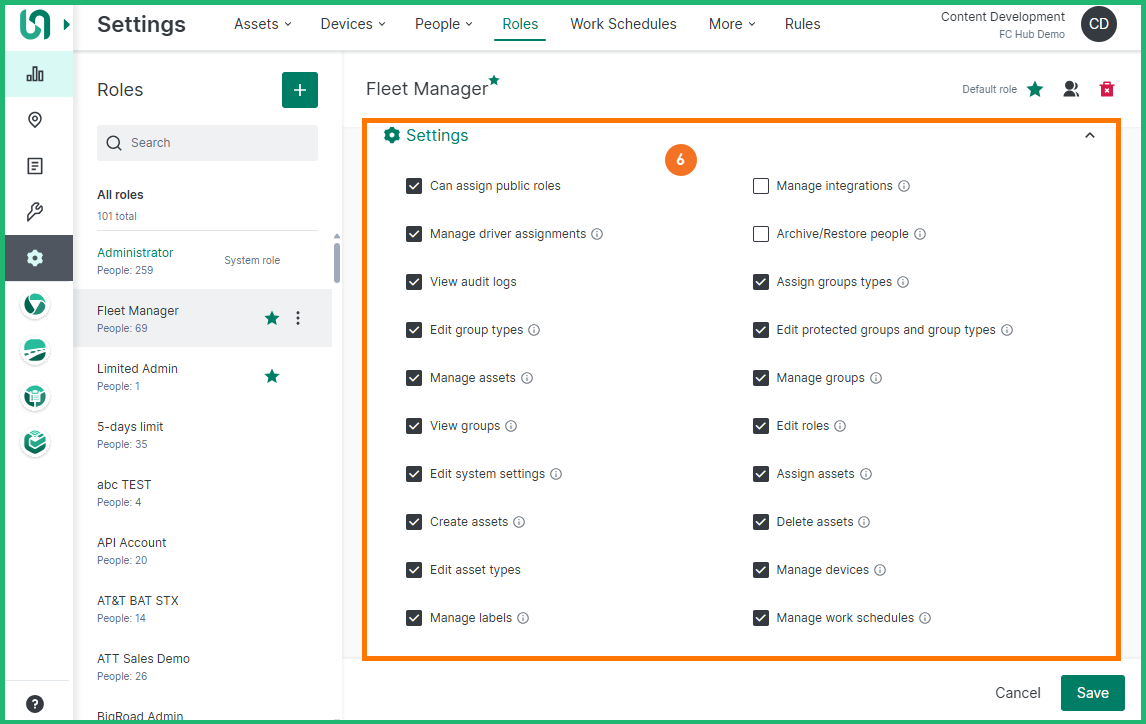Open the three-dot menu for Fleet Manager
Screen dimensions: 1146x724
click(298, 318)
